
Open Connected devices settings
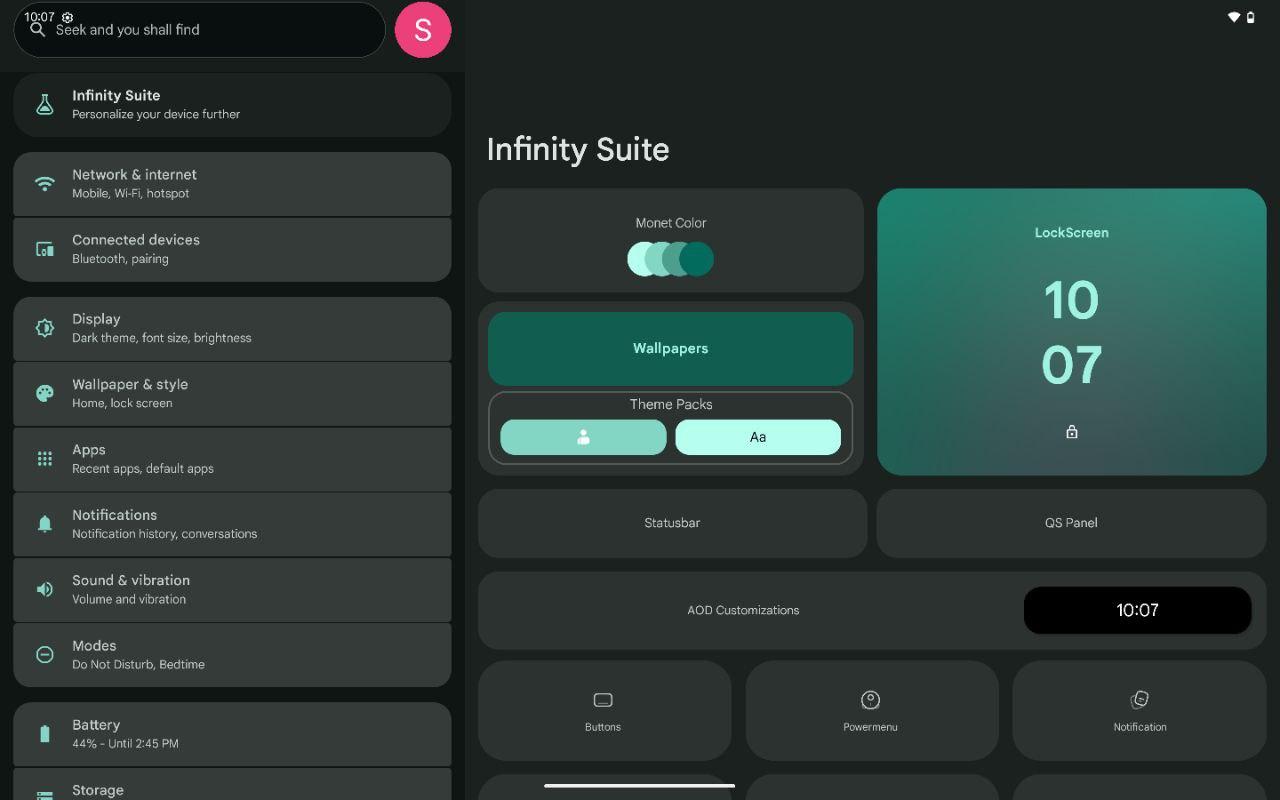click(232, 249)
